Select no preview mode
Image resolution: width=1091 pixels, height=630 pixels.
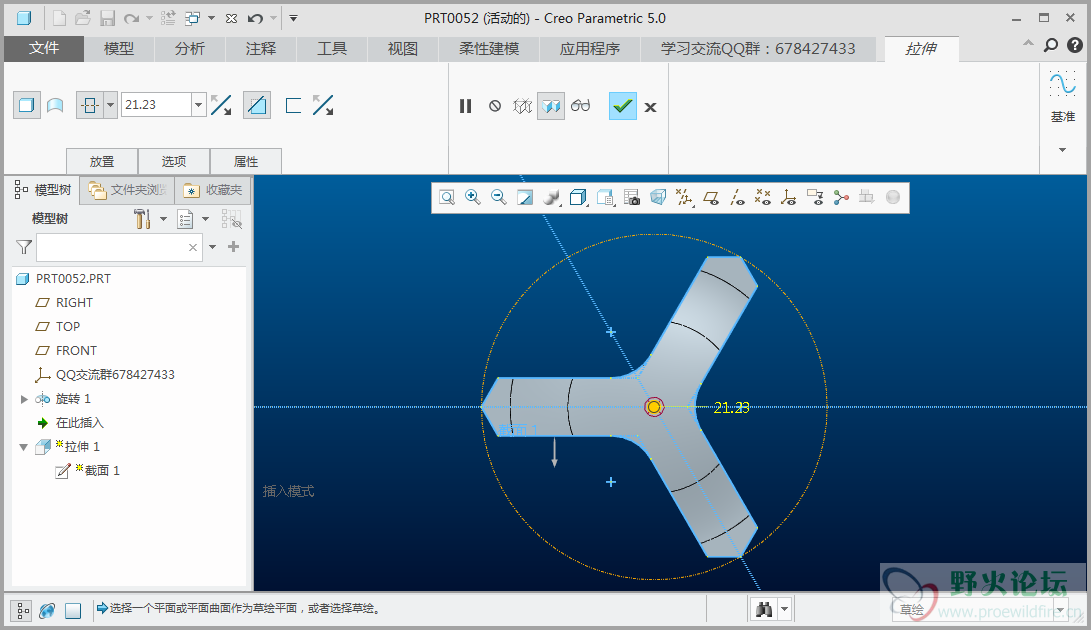pyautogui.click(x=495, y=106)
